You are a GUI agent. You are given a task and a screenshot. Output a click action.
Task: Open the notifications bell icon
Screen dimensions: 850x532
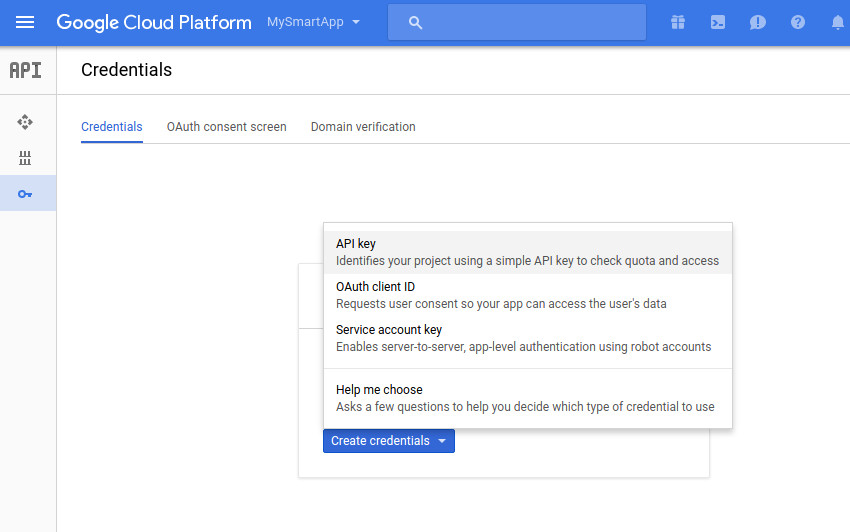pos(838,22)
